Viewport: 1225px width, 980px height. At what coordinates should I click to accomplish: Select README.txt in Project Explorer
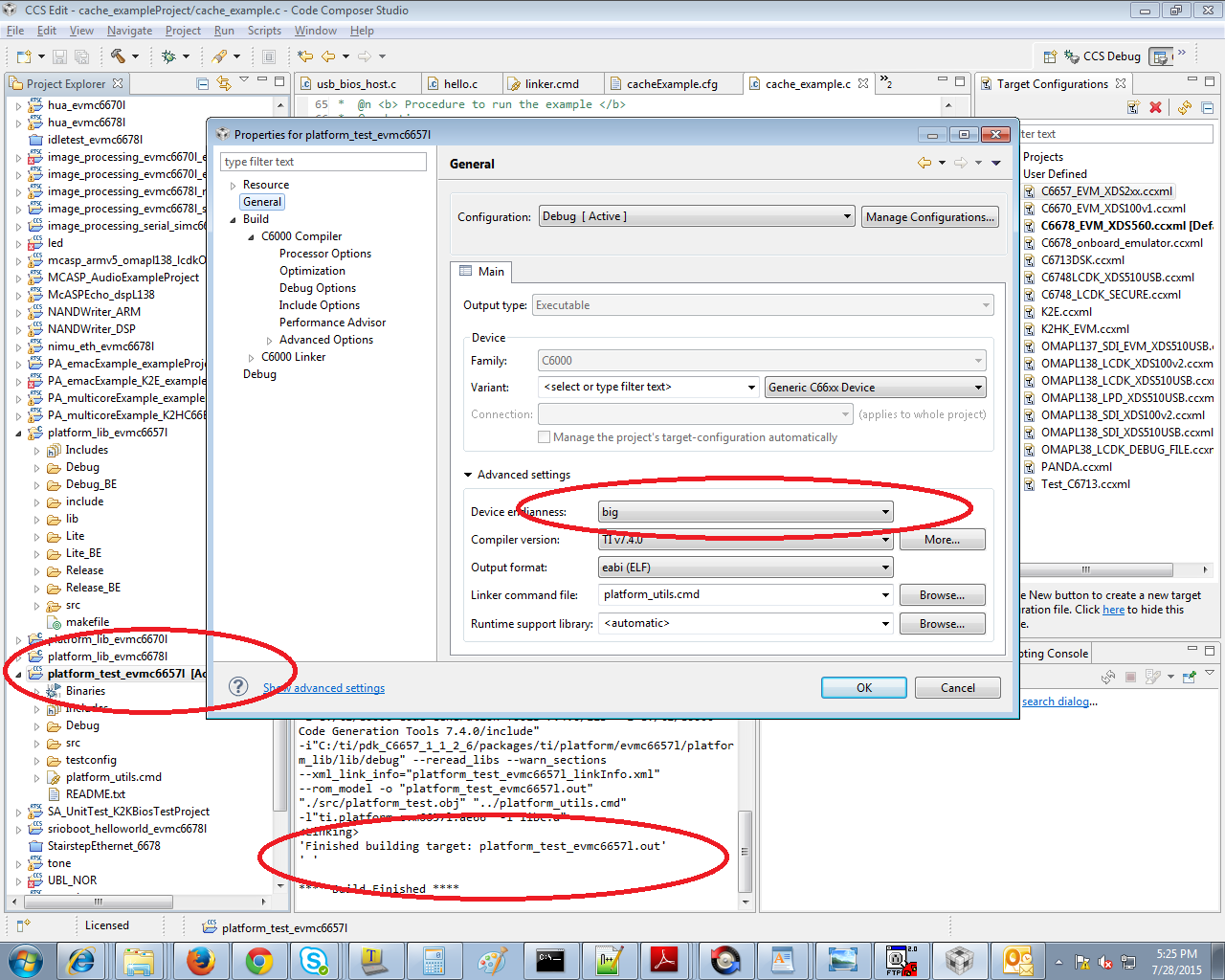[x=95, y=794]
